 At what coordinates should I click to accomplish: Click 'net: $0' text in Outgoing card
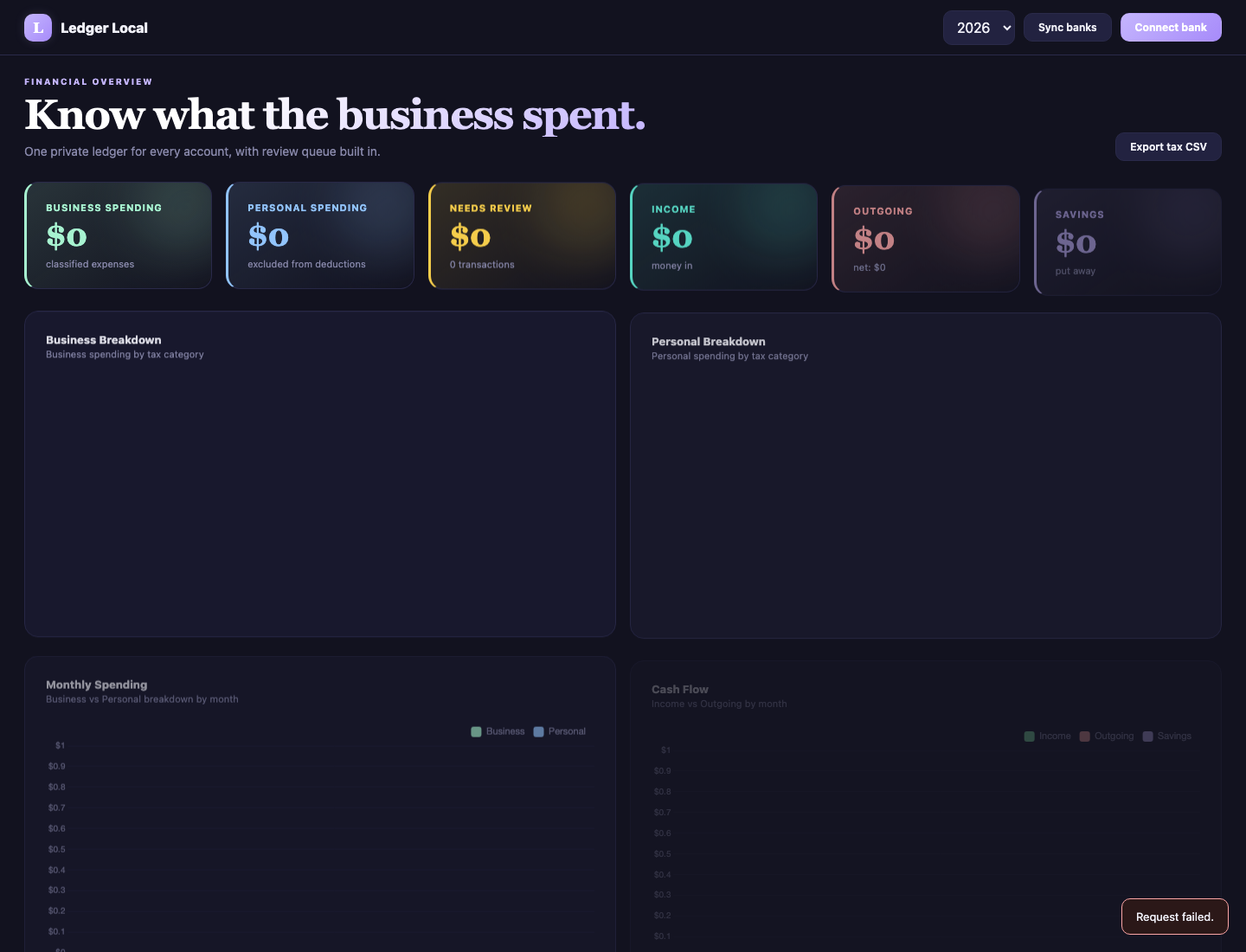tap(870, 267)
